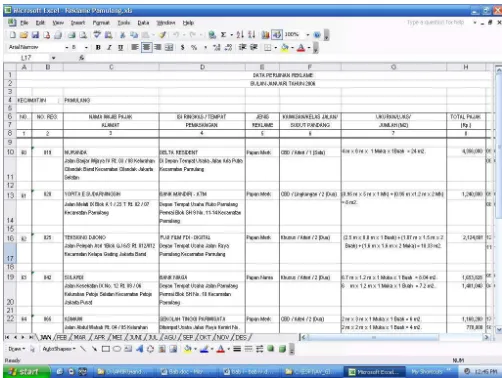Save the workbook with the floppy icon
The height and width of the screenshot is (378, 502).
point(35,35)
